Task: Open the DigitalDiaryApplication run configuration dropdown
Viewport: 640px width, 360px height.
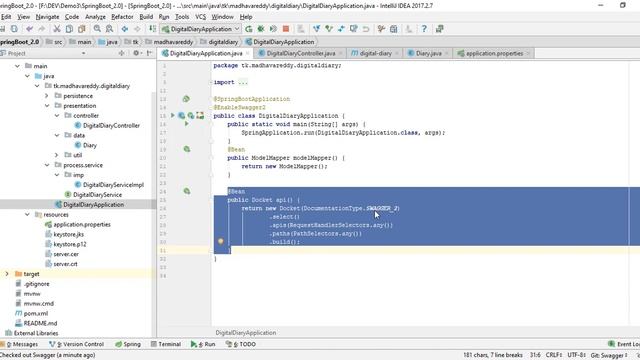Action: (200, 29)
